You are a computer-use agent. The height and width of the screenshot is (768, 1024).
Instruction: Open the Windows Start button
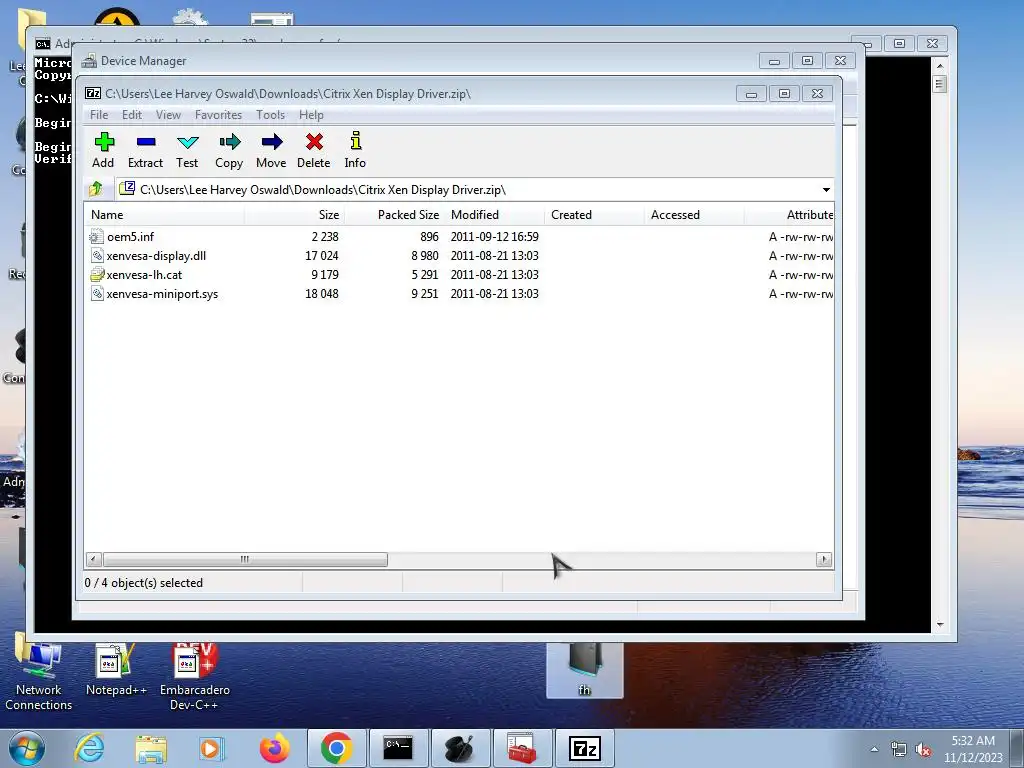coord(27,748)
